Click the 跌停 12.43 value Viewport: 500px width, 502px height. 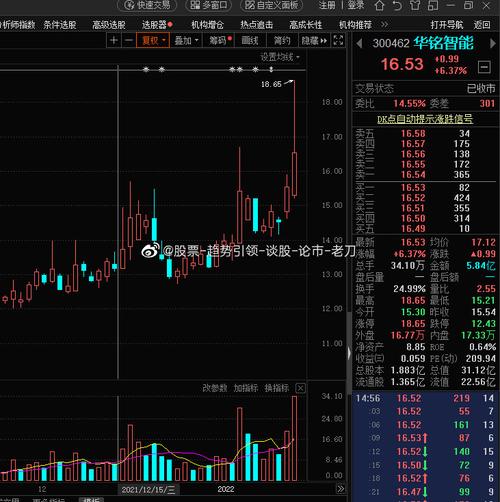tap(483, 324)
